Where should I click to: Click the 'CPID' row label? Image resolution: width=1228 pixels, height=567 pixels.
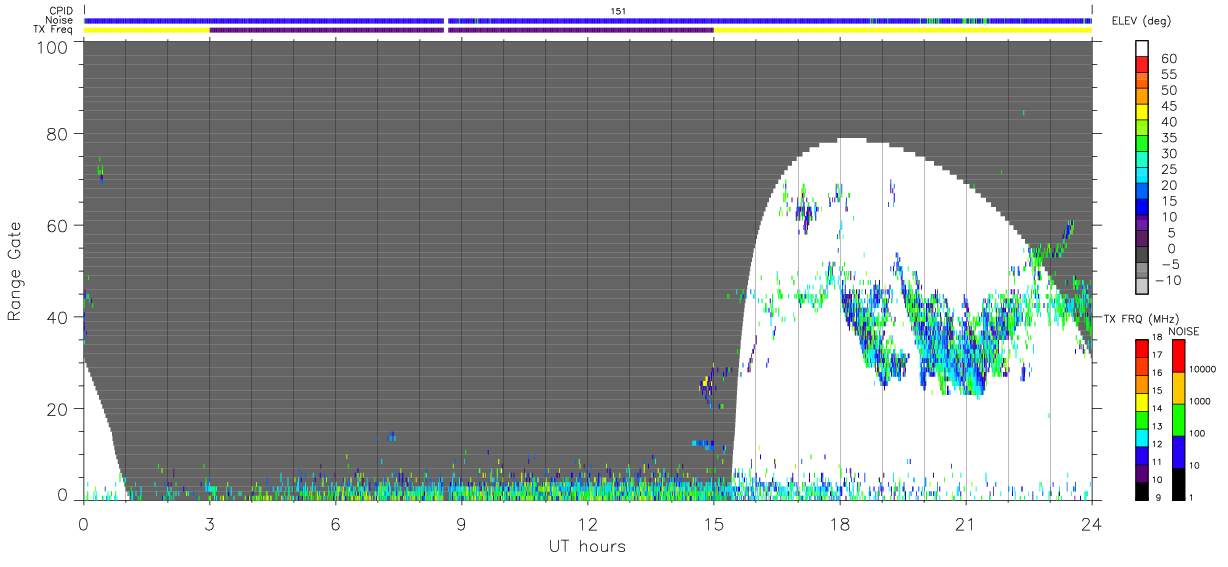click(x=60, y=11)
